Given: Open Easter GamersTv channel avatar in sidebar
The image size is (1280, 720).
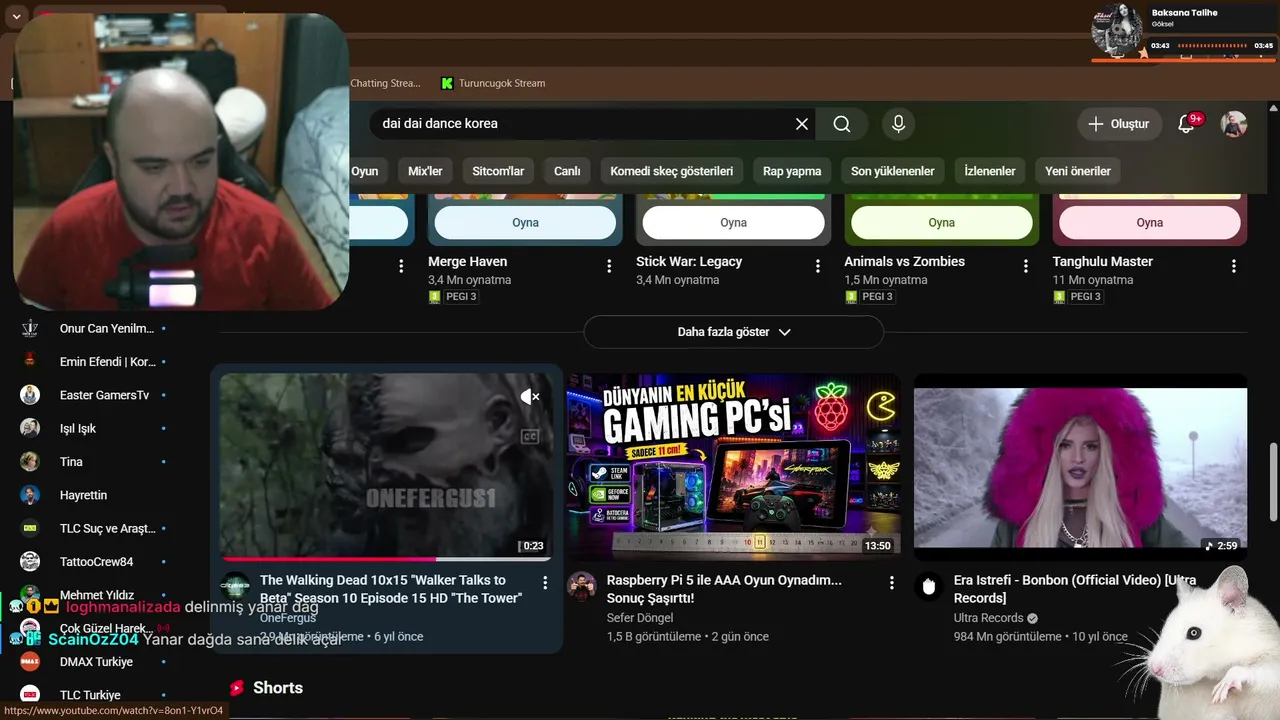Looking at the screenshot, I should click(x=30, y=395).
